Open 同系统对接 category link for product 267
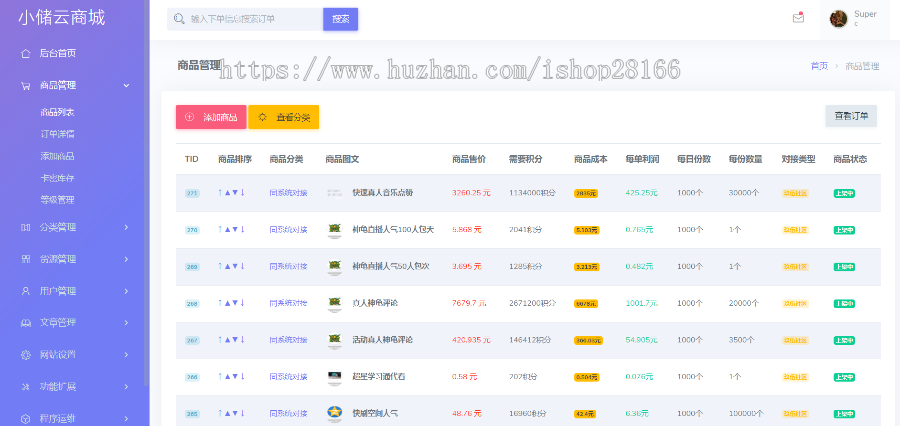The image size is (900, 426). point(288,340)
